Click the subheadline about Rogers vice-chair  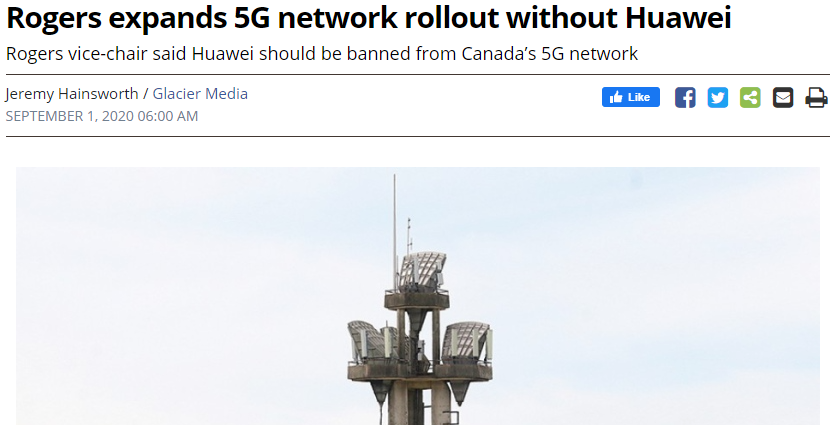[322, 54]
